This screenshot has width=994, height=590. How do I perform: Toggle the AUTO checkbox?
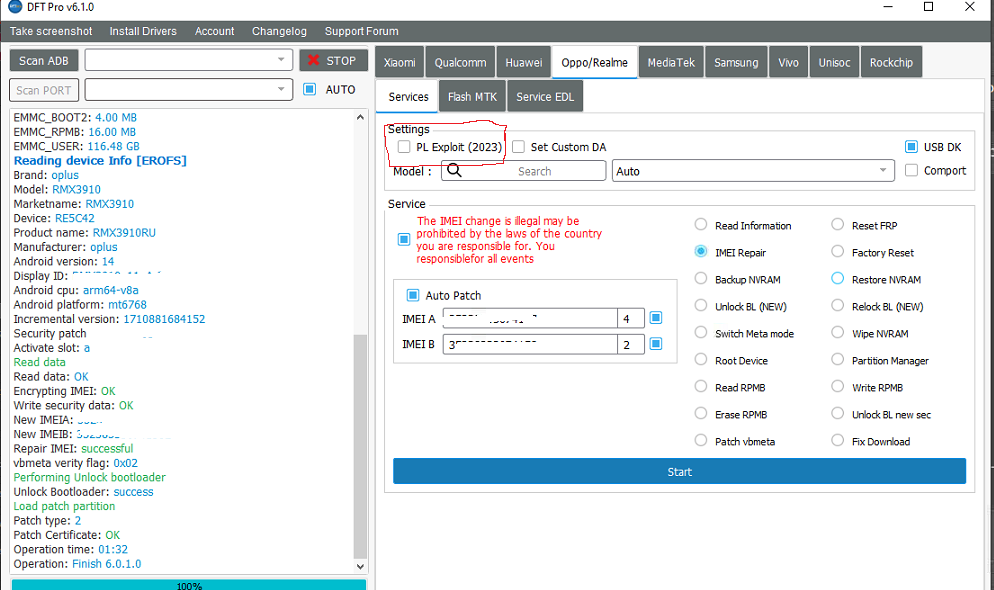(309, 89)
